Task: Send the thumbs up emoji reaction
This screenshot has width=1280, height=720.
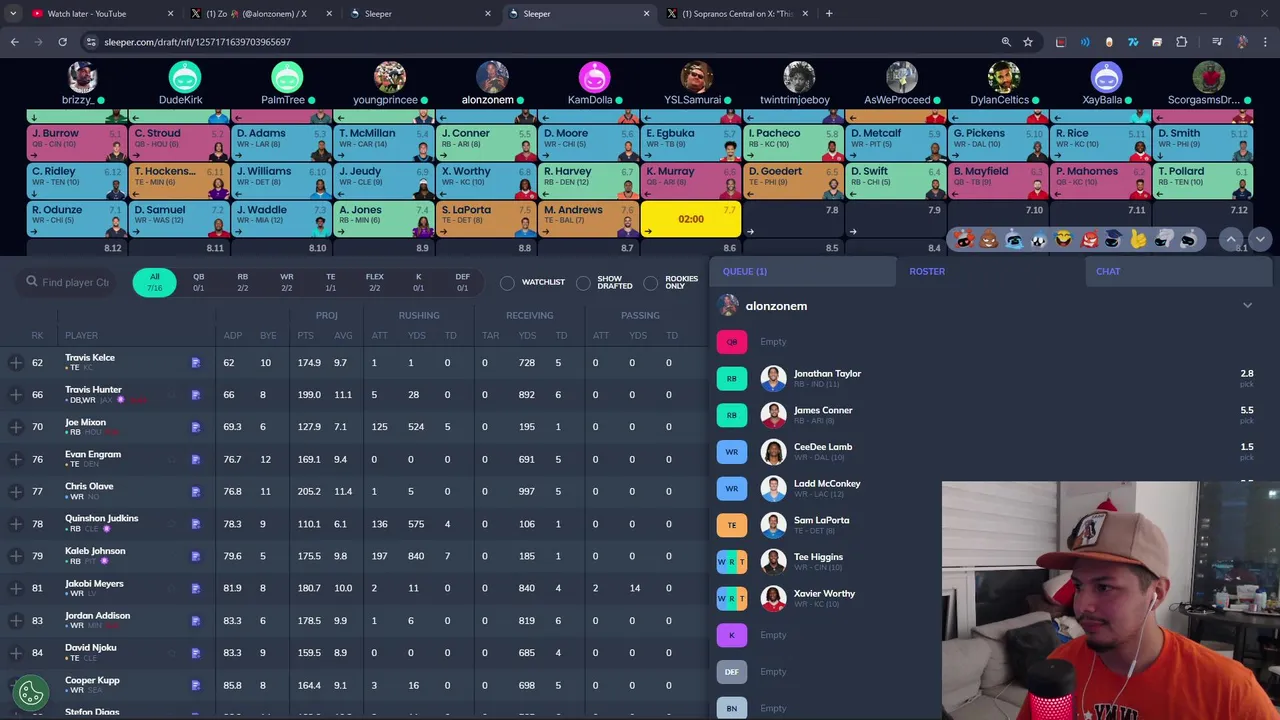Action: (x=1138, y=239)
